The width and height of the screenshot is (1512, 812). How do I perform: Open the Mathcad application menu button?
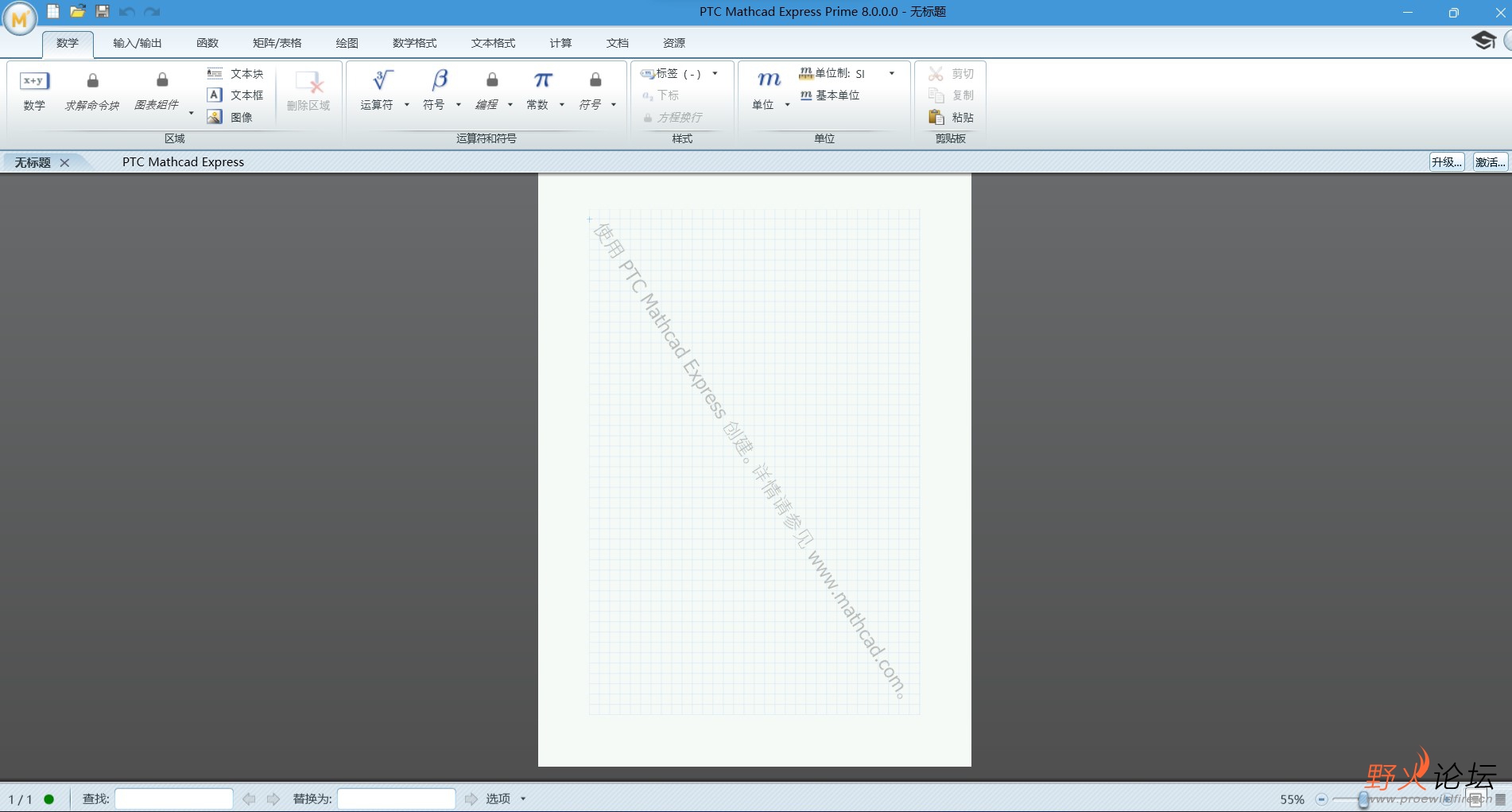[19, 19]
